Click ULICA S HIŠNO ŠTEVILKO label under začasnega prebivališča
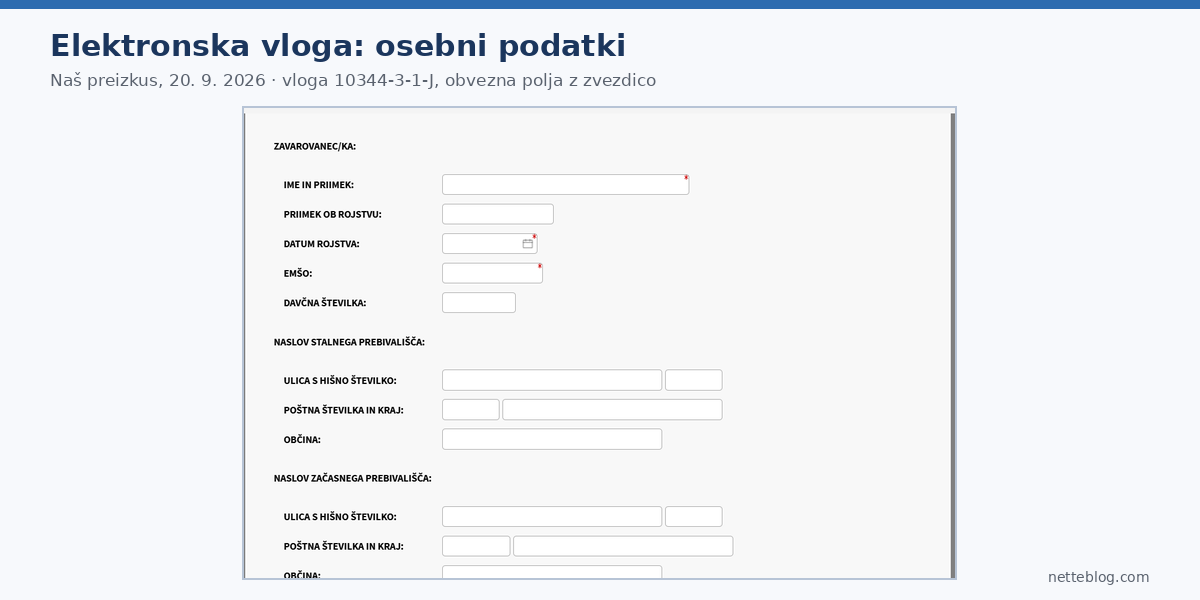This screenshot has width=1200, height=600. 340,517
